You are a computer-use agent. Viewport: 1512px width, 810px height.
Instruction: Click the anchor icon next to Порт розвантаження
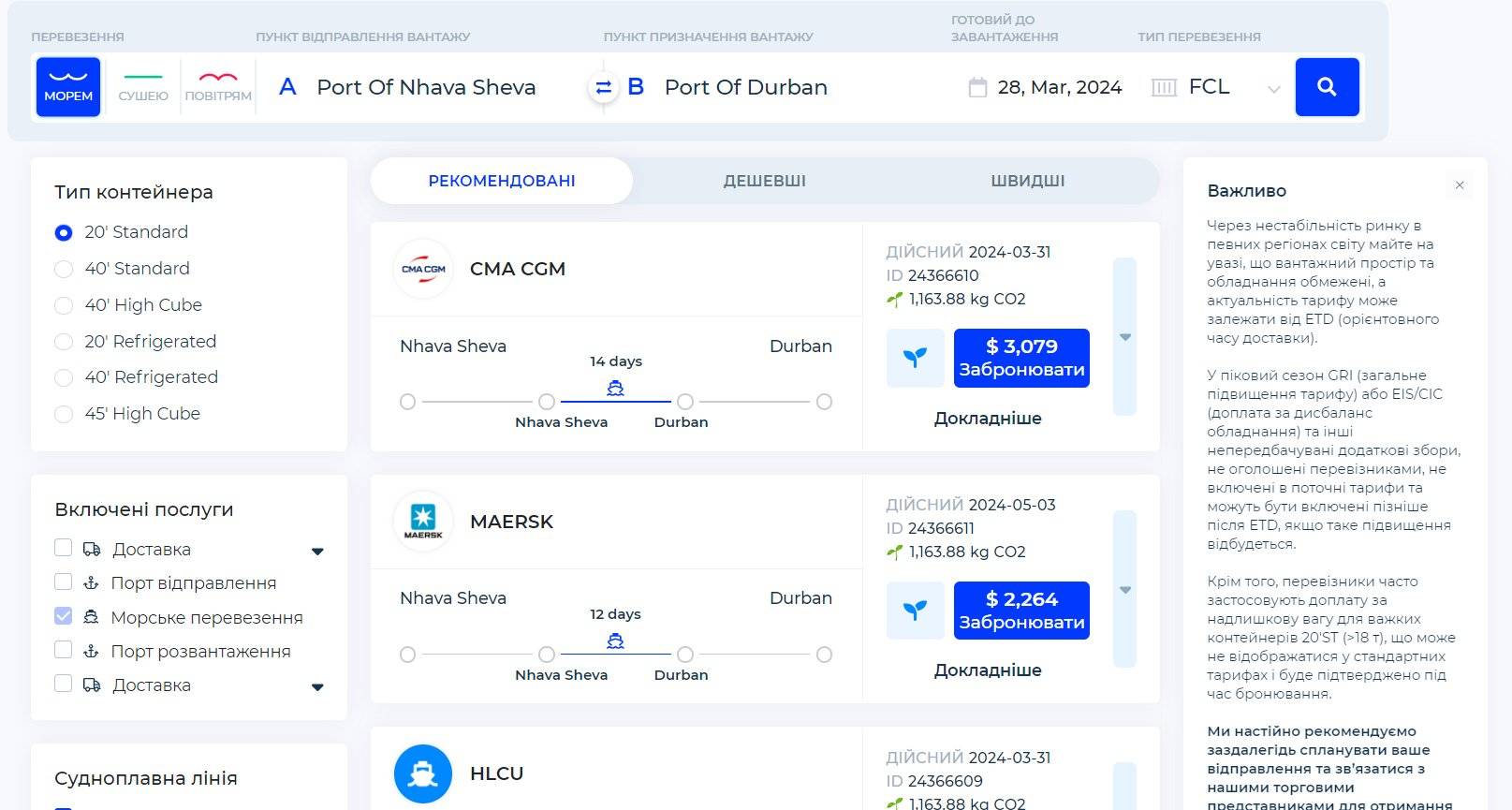(x=91, y=651)
